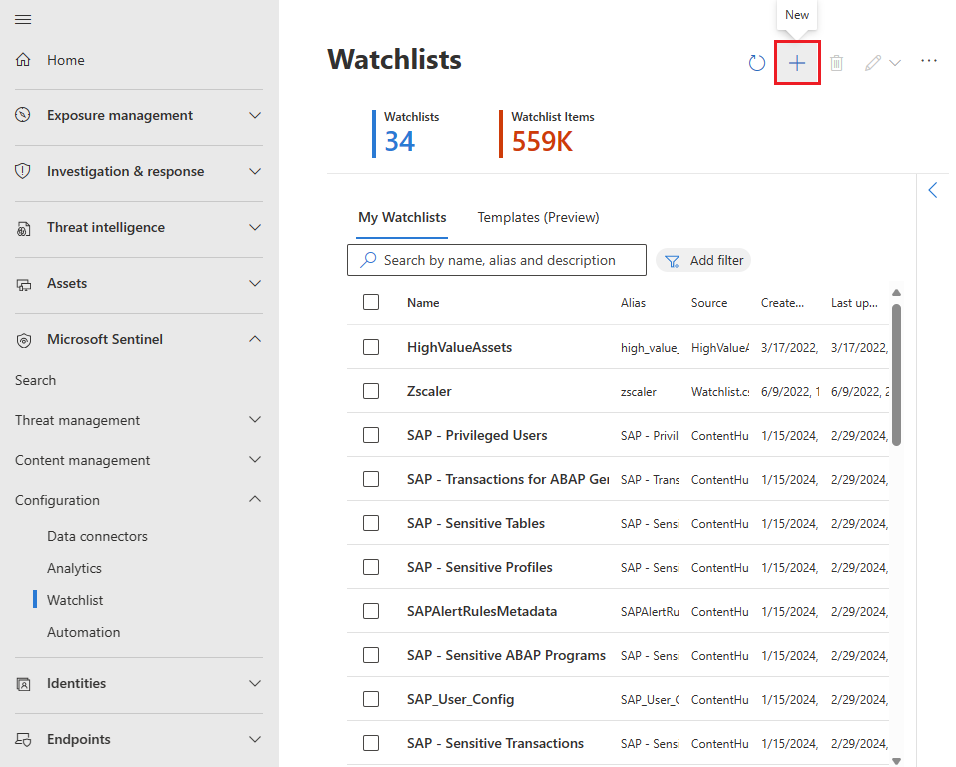Click the New plus icon to add watchlist
Screen dimensions: 956x767
coord(797,62)
